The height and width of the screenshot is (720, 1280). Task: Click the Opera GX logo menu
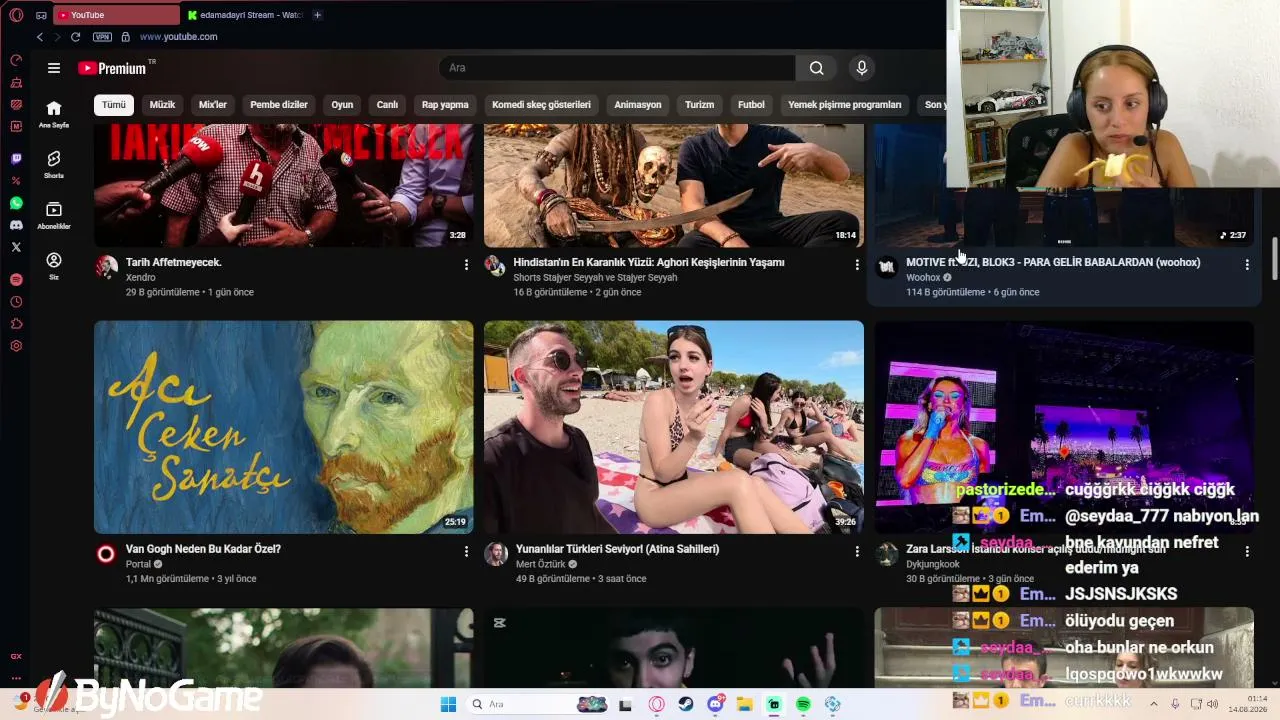[x=16, y=15]
